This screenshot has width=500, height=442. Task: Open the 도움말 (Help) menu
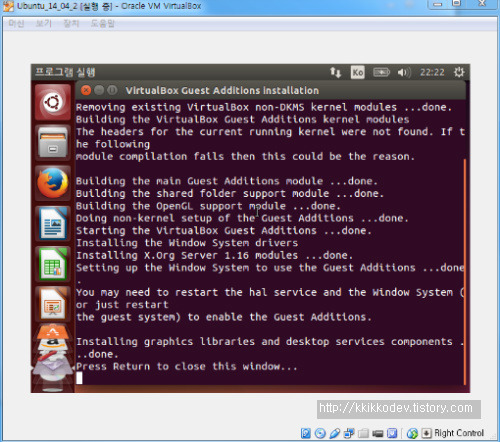tap(103, 23)
